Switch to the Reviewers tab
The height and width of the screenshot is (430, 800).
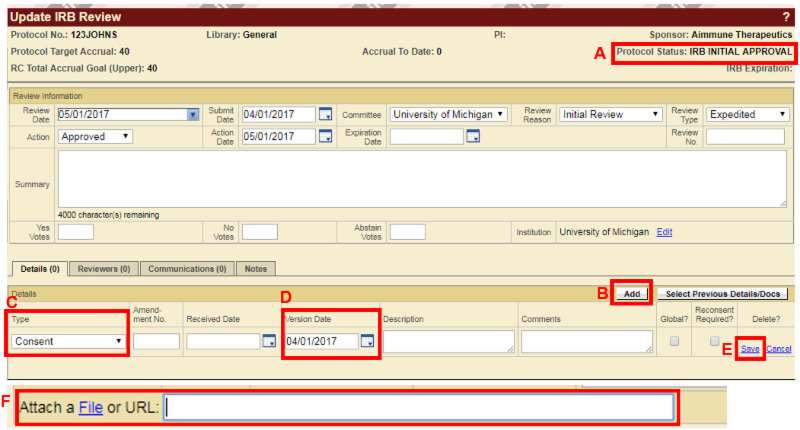click(x=105, y=269)
